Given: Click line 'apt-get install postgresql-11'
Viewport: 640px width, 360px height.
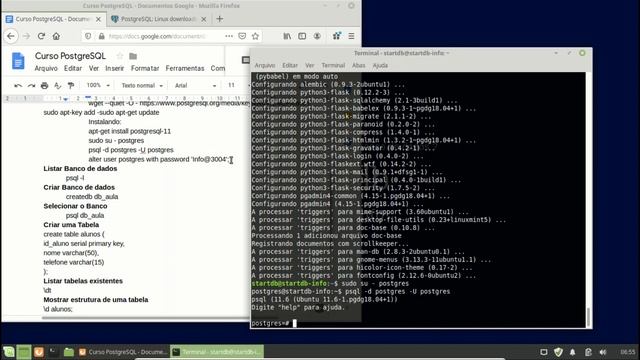Looking at the screenshot, I should tap(129, 131).
